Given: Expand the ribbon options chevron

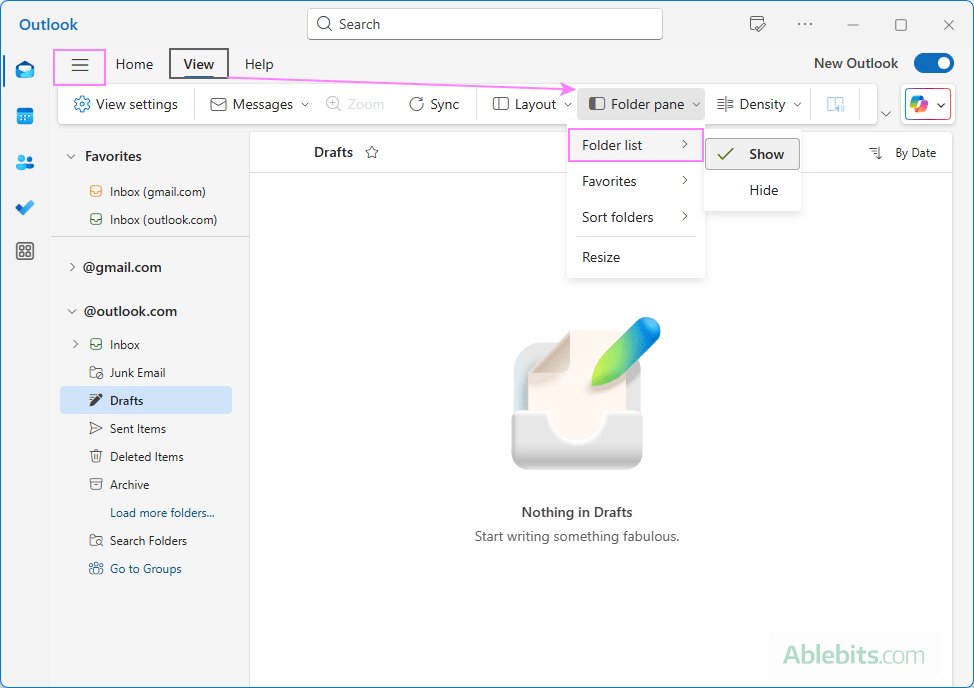Looking at the screenshot, I should tap(886, 114).
